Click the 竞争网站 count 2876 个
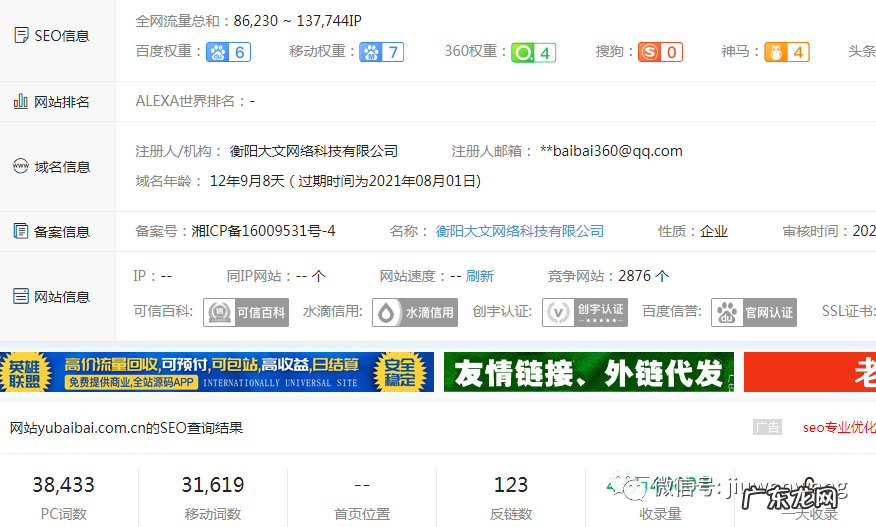 [x=644, y=276]
